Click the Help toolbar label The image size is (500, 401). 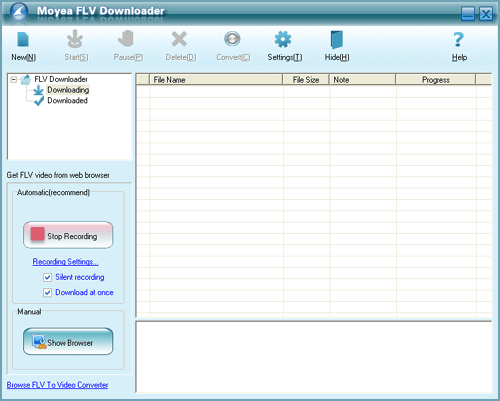click(x=459, y=57)
